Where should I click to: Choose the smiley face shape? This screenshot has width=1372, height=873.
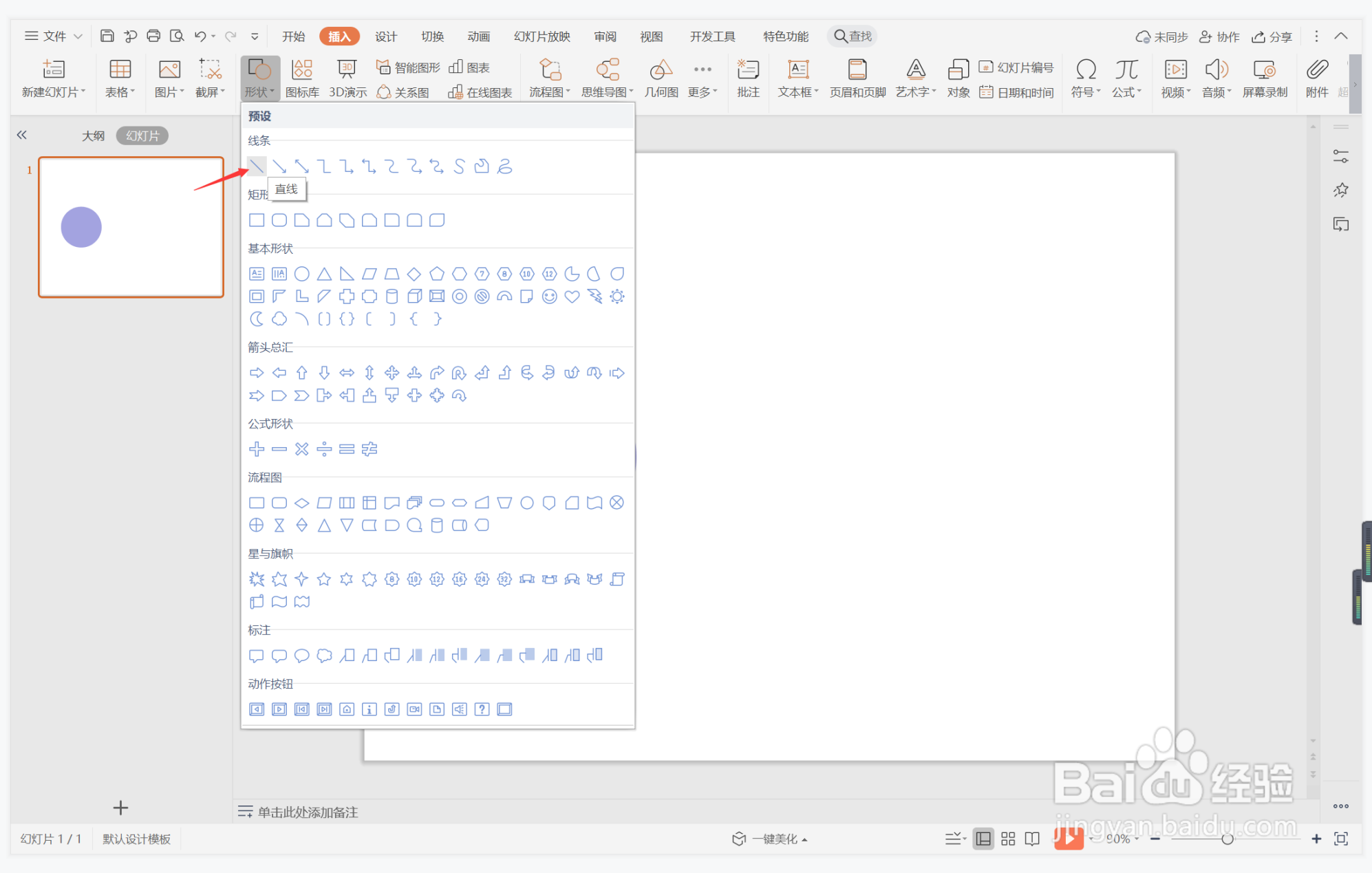(x=549, y=297)
